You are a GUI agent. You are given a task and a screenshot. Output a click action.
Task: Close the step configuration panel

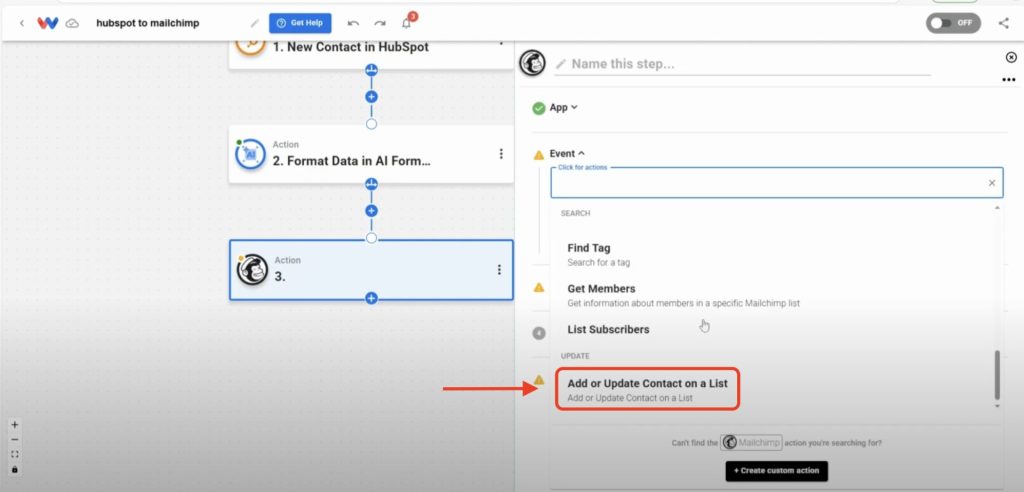coord(1011,57)
